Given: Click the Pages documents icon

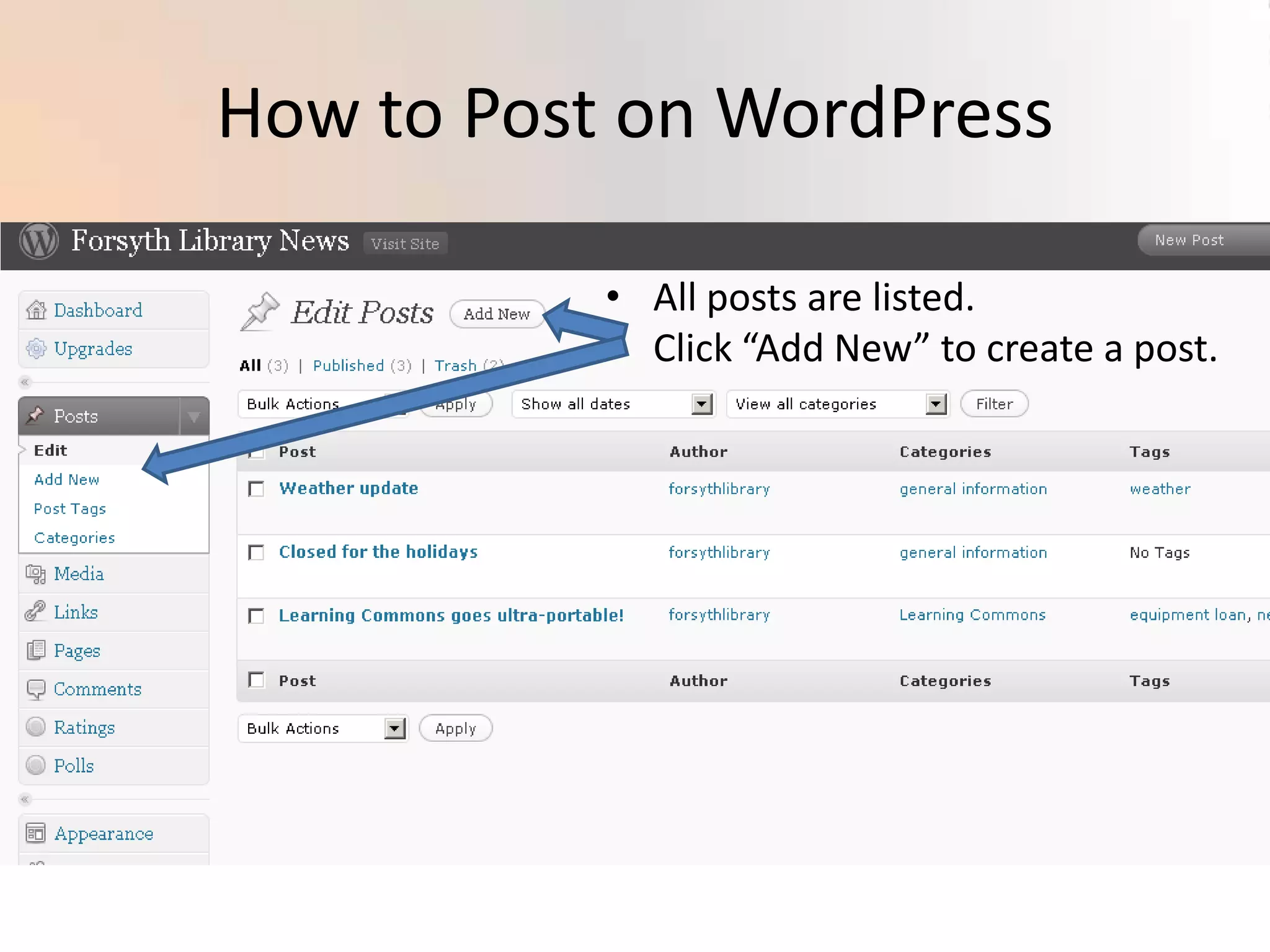Looking at the screenshot, I should pyautogui.click(x=36, y=650).
